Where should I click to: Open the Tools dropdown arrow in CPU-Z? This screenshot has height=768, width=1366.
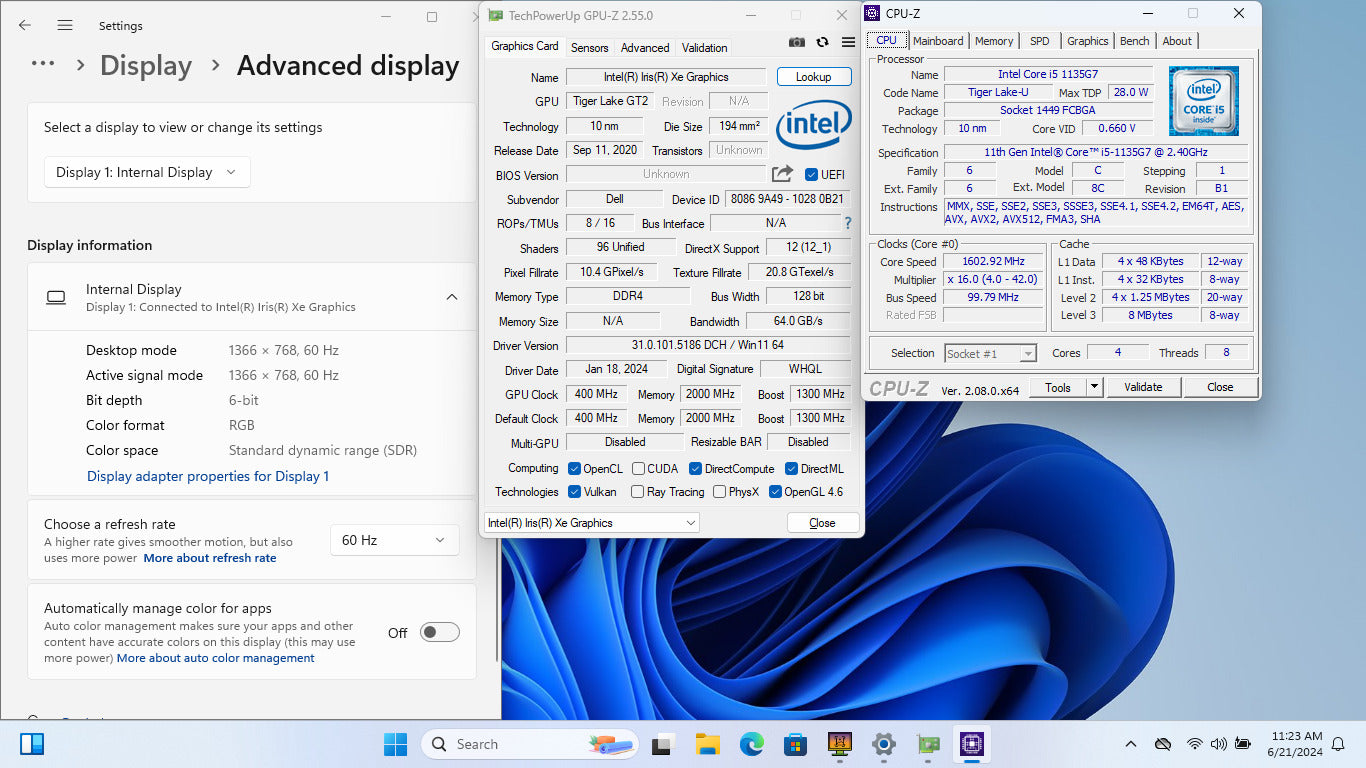[x=1094, y=387]
